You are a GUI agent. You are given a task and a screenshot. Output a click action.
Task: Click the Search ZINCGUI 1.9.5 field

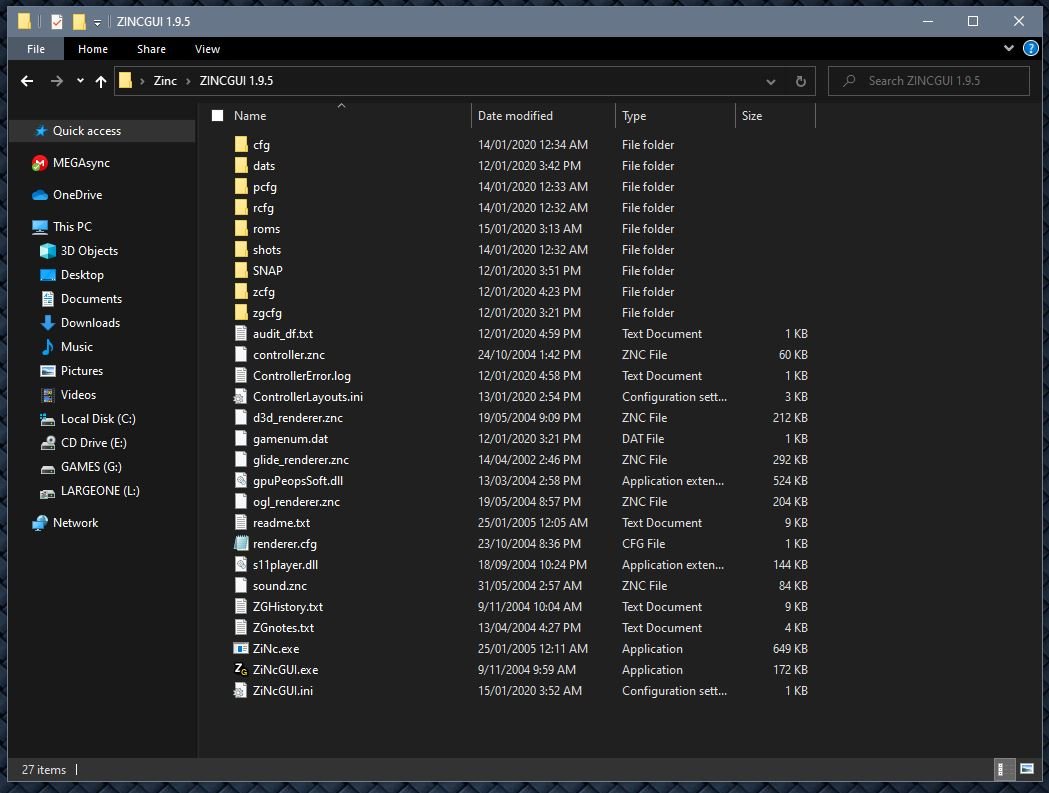tap(929, 81)
